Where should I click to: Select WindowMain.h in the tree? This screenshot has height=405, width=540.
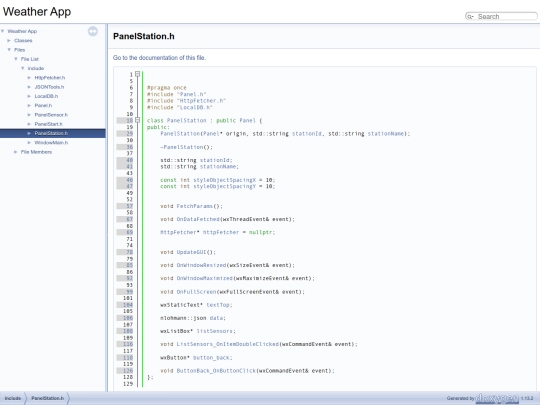tap(51, 143)
